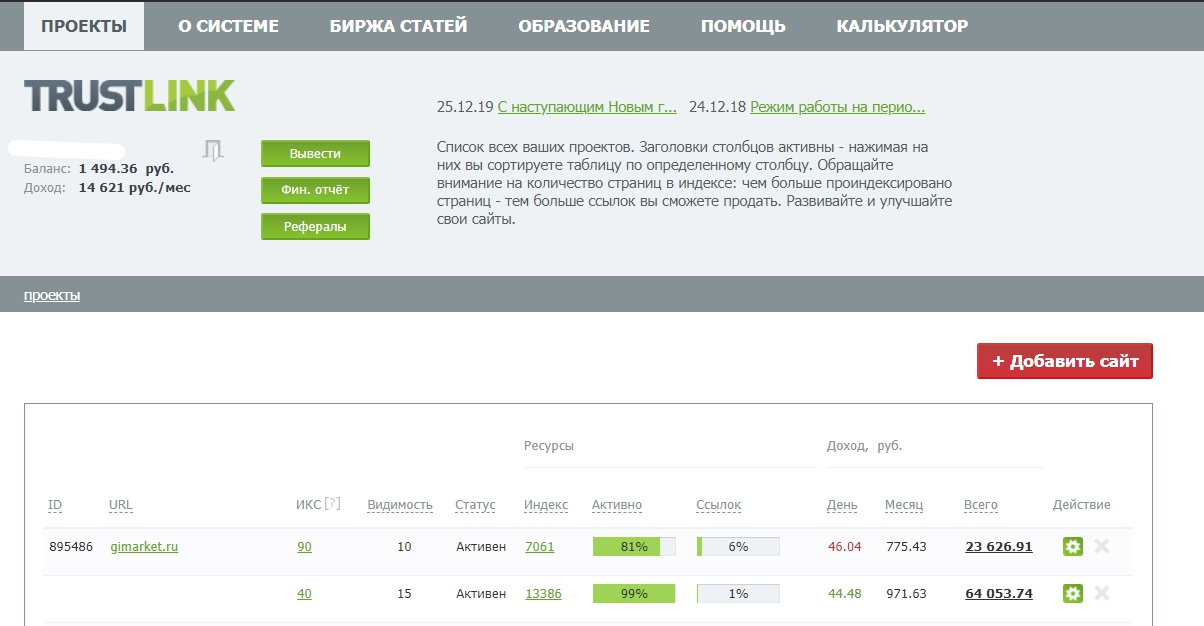The width and height of the screenshot is (1204, 626).
Task: Open settings gear for gimarket.ru row
Action: 1073,546
